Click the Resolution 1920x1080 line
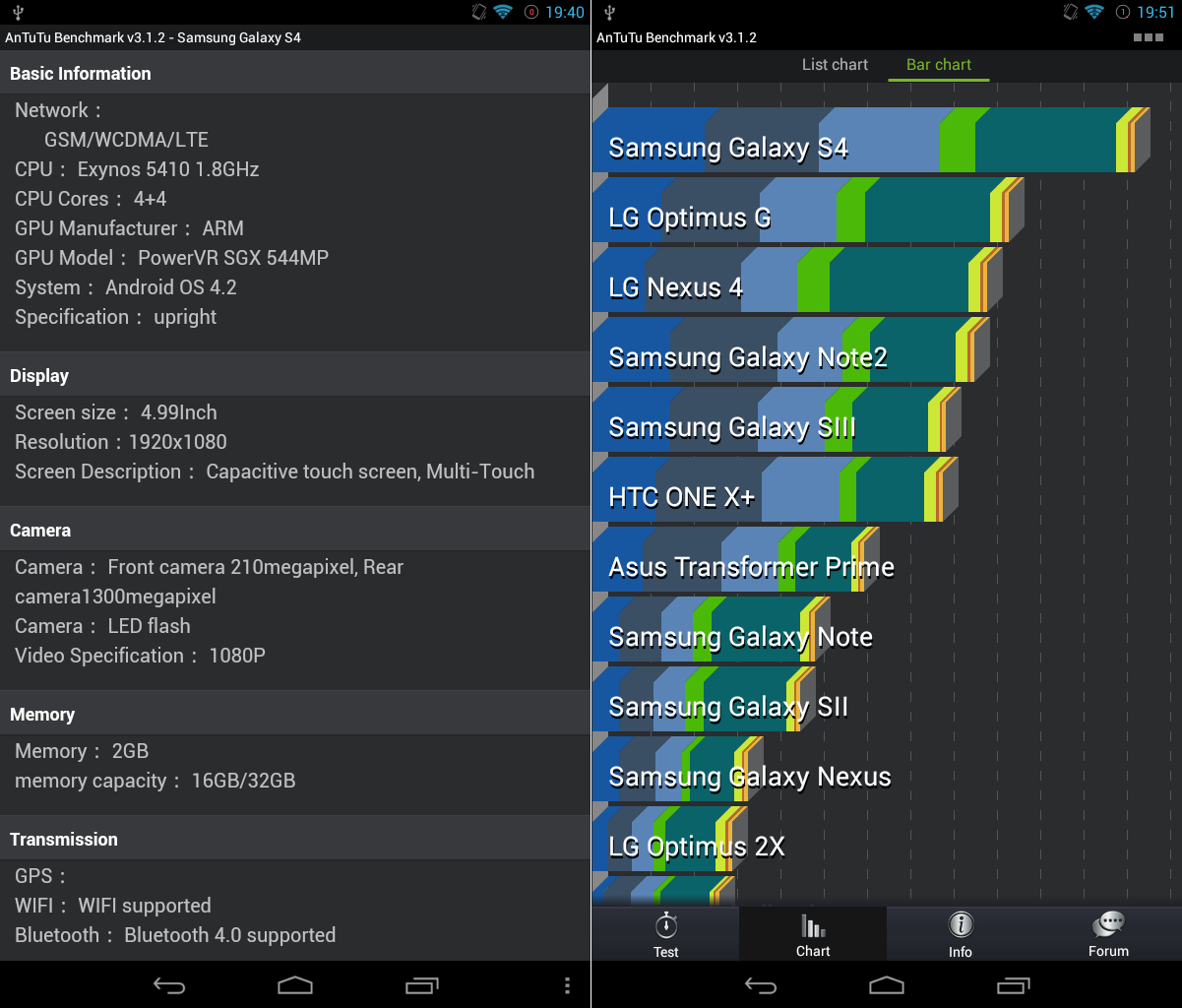Screen dimensions: 1182x1008 121,442
